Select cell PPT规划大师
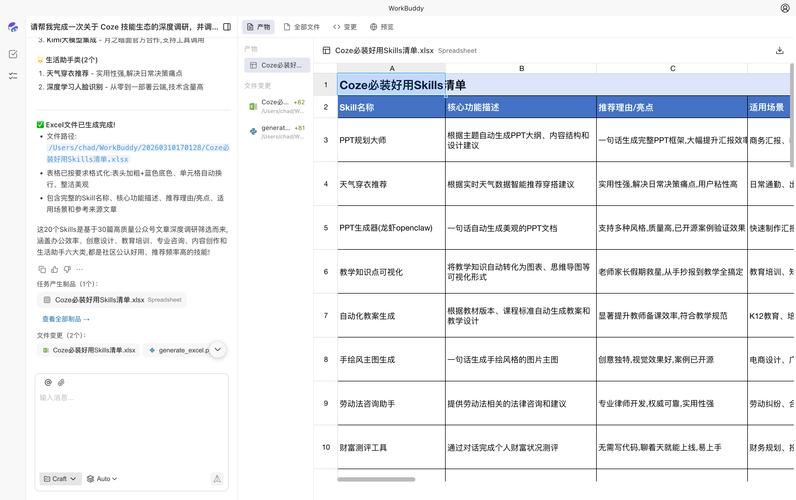This screenshot has height=500, width=796. tap(391, 140)
